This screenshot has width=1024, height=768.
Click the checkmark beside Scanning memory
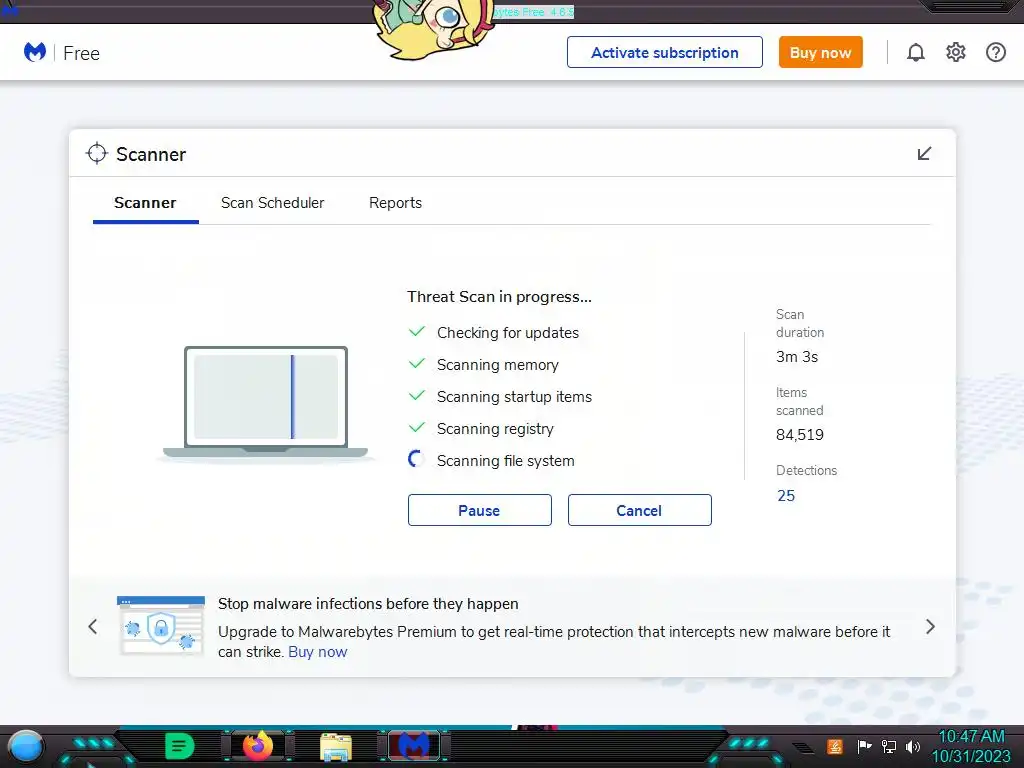417,364
